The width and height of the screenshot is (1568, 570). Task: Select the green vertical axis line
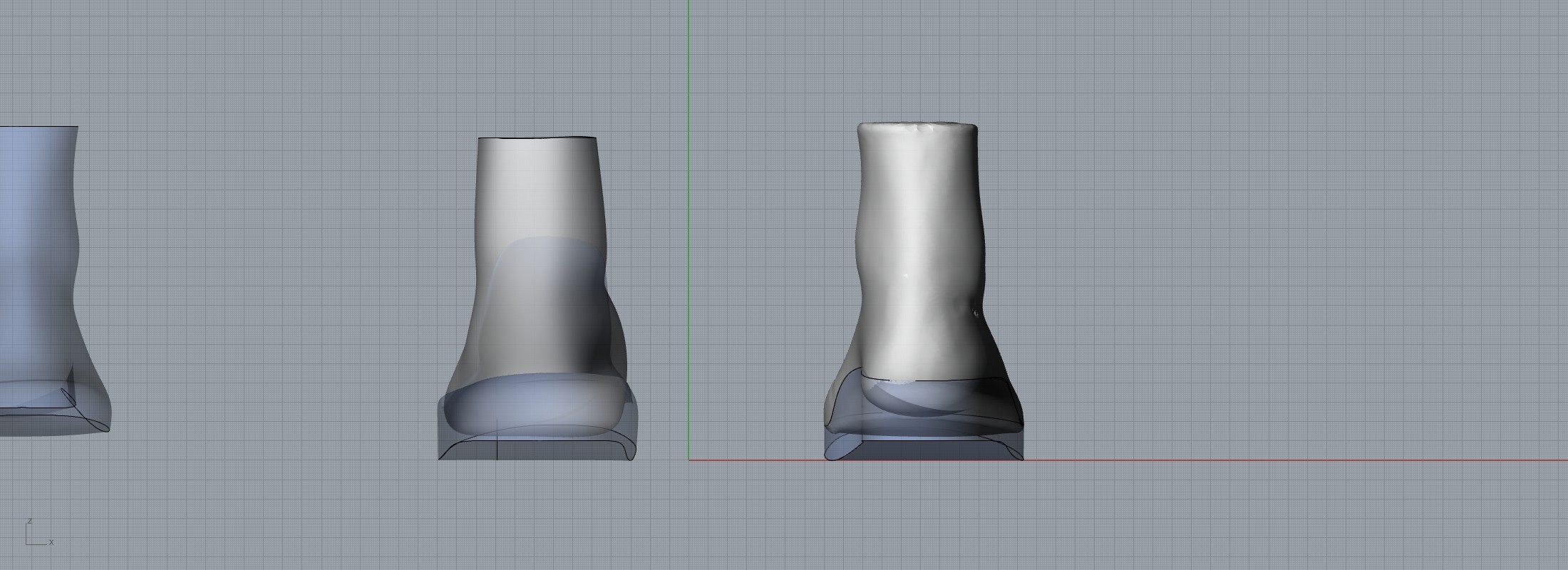(x=688, y=214)
